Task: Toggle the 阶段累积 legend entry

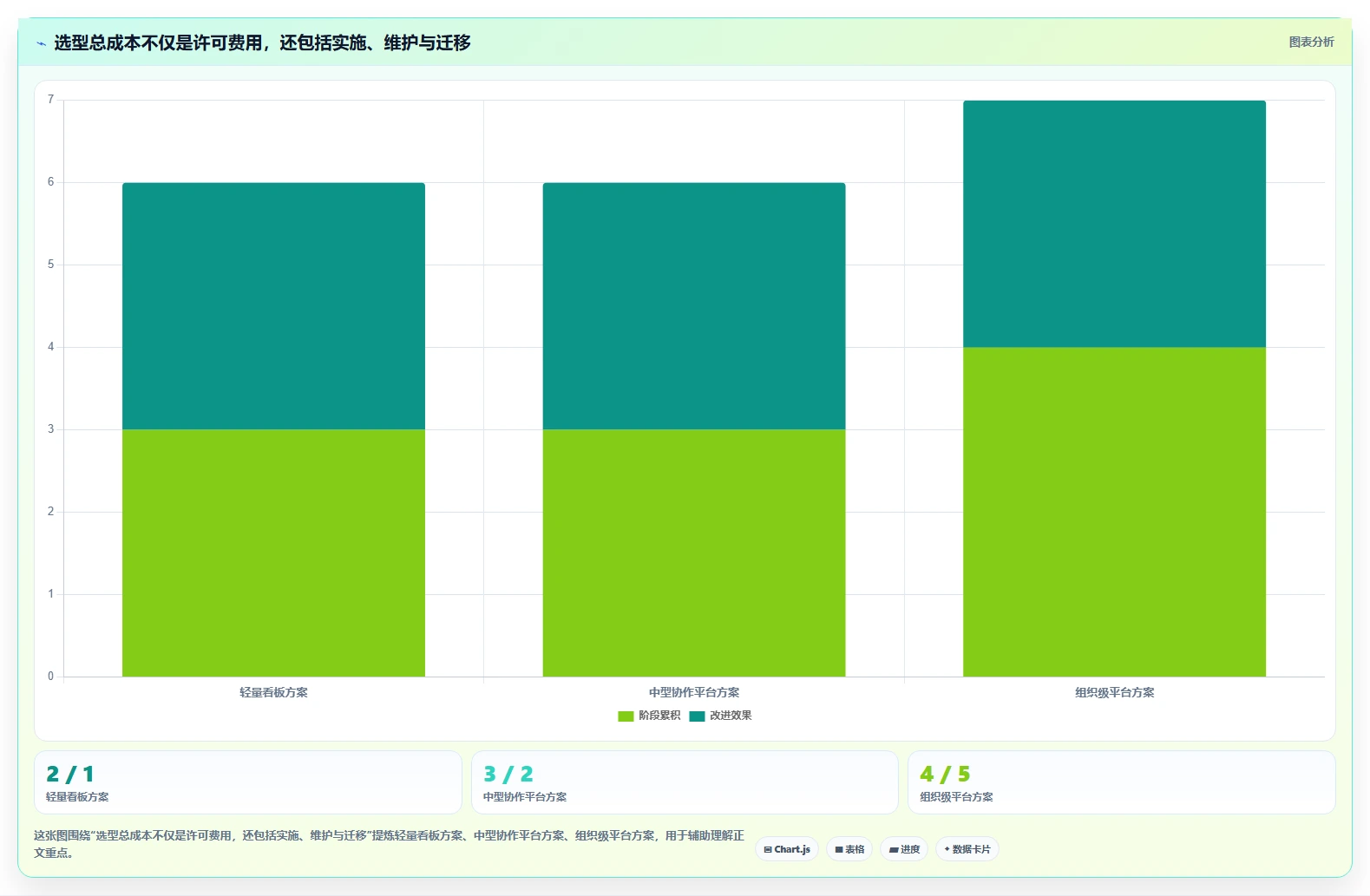Action: (x=650, y=716)
